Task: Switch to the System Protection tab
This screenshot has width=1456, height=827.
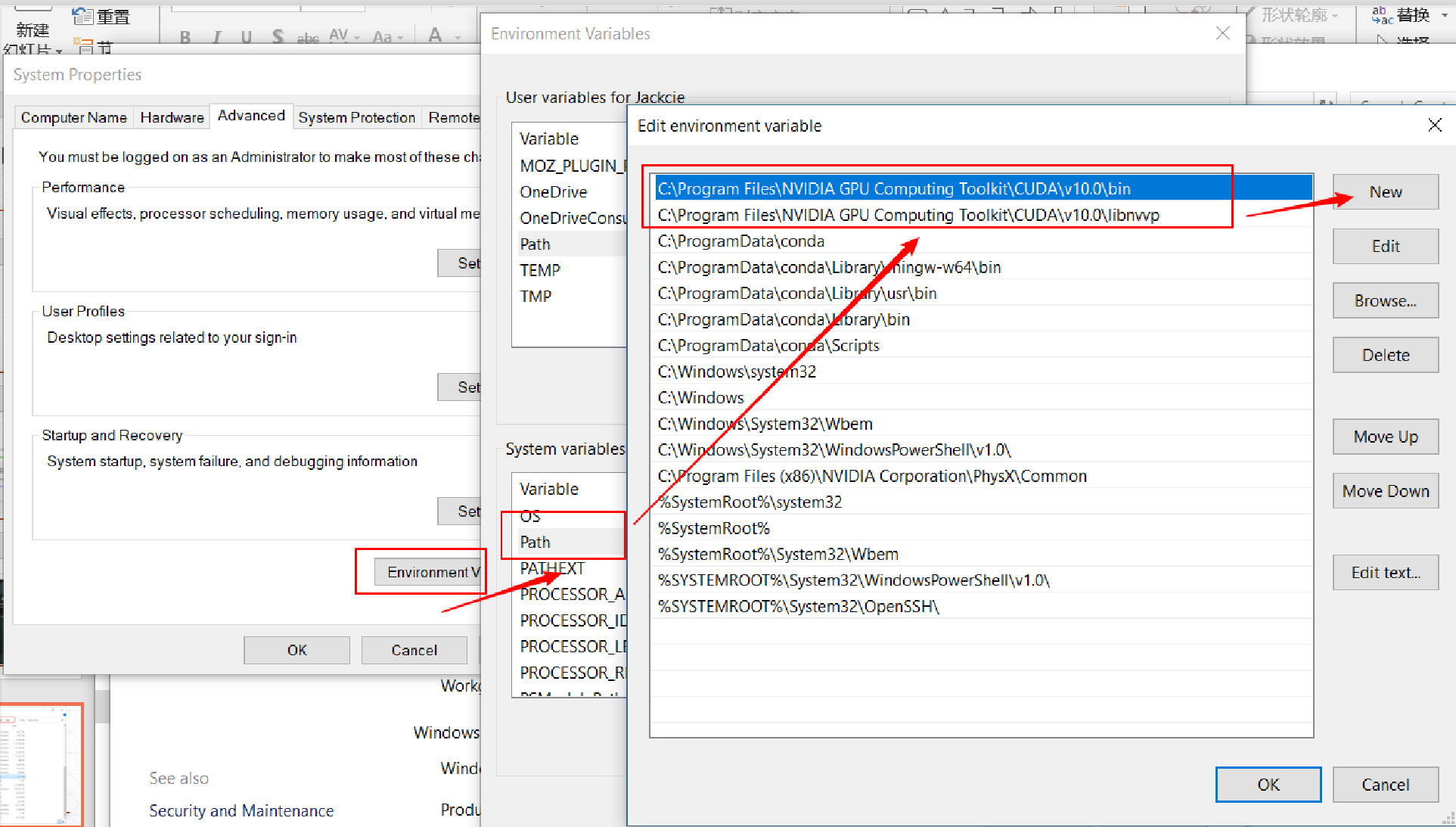Action: tap(356, 117)
